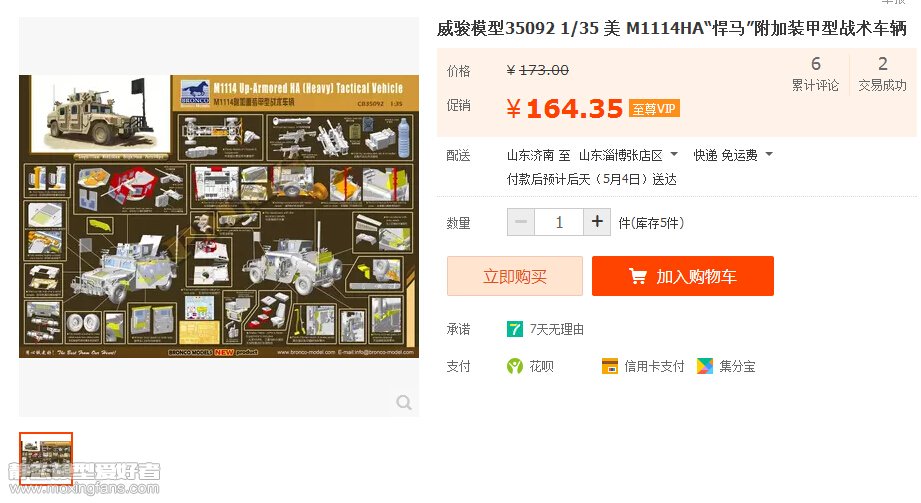Increase quantity with plus button
921x503 pixels.
tap(597, 222)
